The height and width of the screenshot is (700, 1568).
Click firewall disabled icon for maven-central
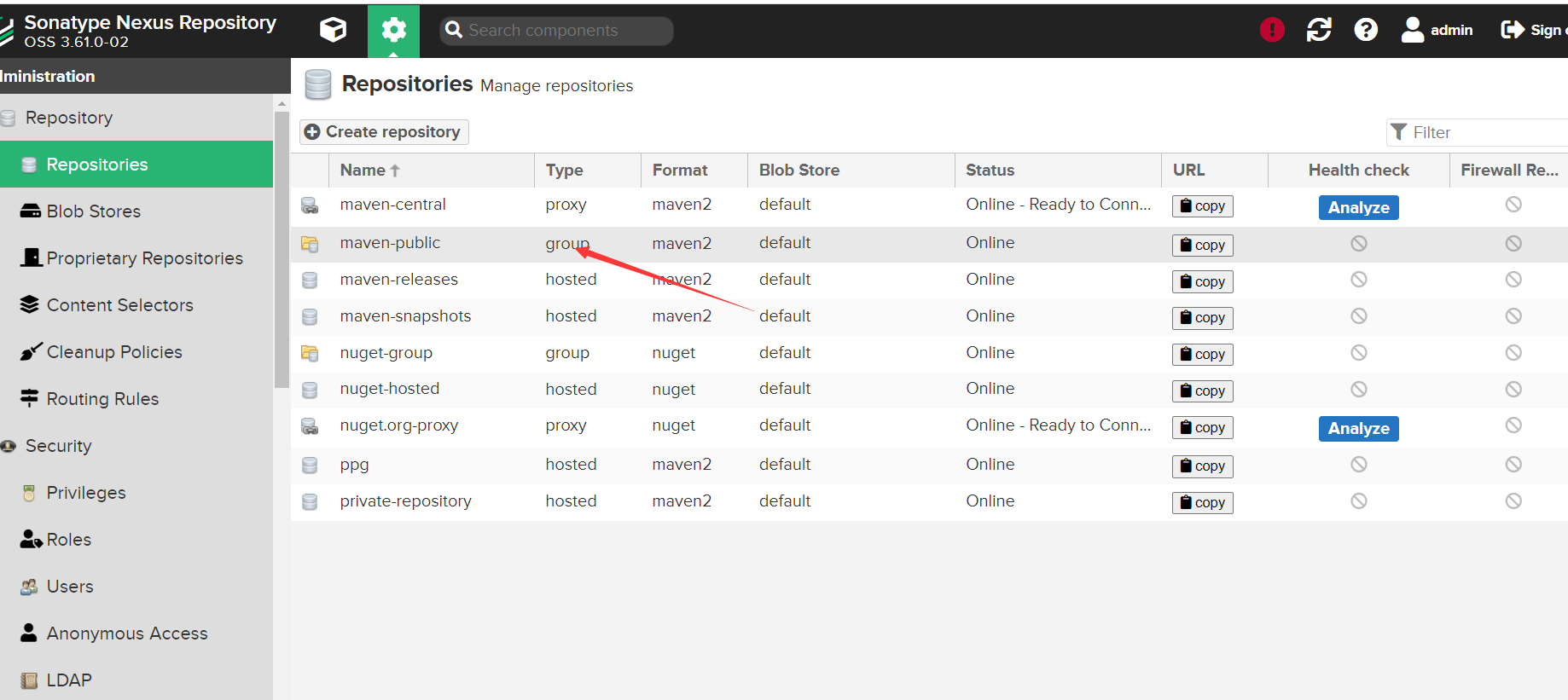1513,204
